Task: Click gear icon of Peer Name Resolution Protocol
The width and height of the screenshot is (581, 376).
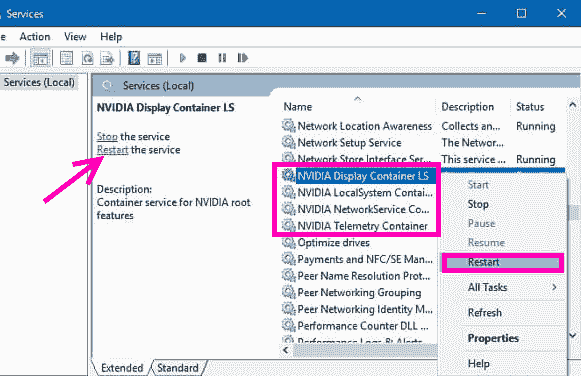Action: pos(288,275)
